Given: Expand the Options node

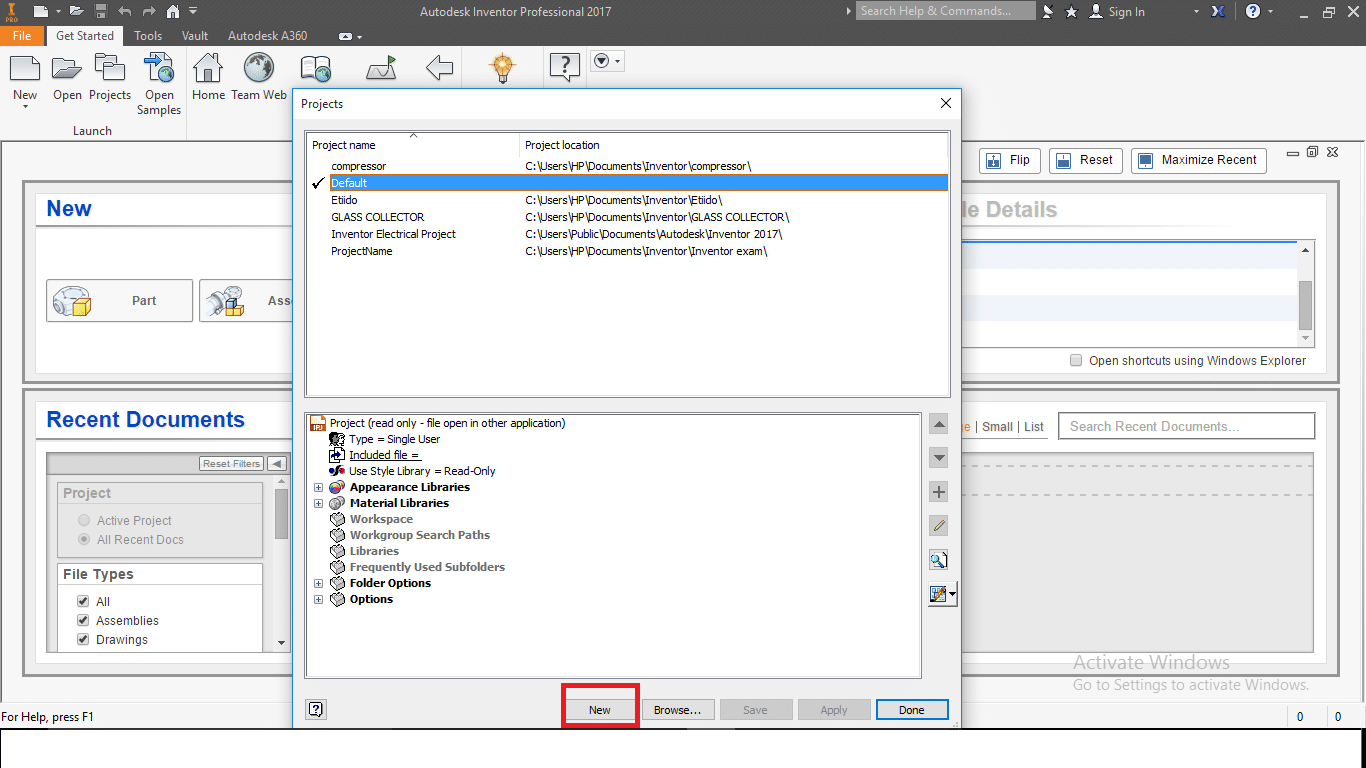Looking at the screenshot, I should [319, 599].
